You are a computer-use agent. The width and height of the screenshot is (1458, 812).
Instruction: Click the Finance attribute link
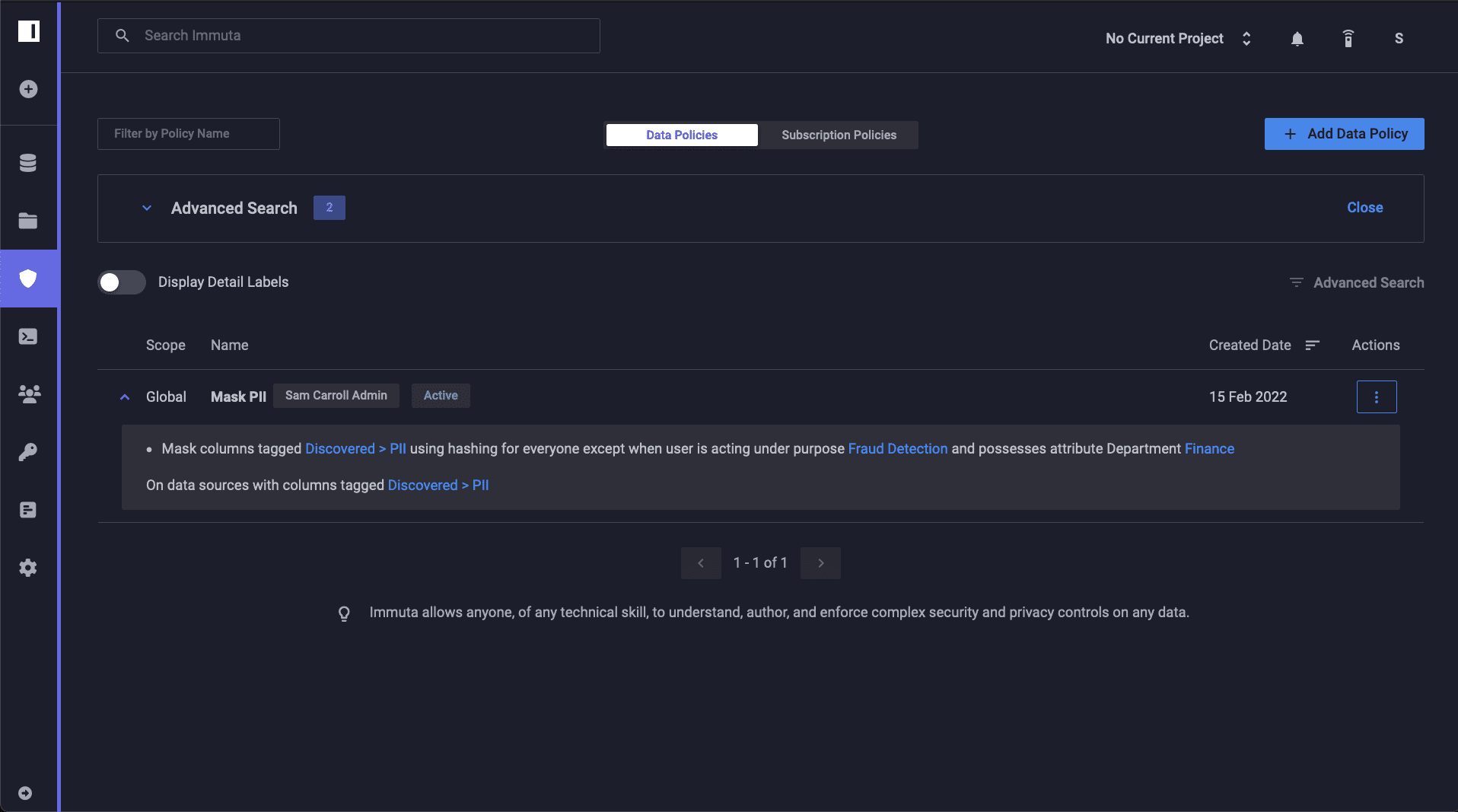(x=1209, y=449)
